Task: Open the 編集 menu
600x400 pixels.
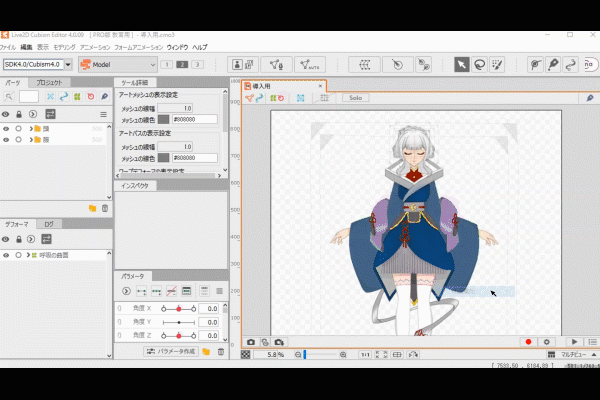Action: 26,47
